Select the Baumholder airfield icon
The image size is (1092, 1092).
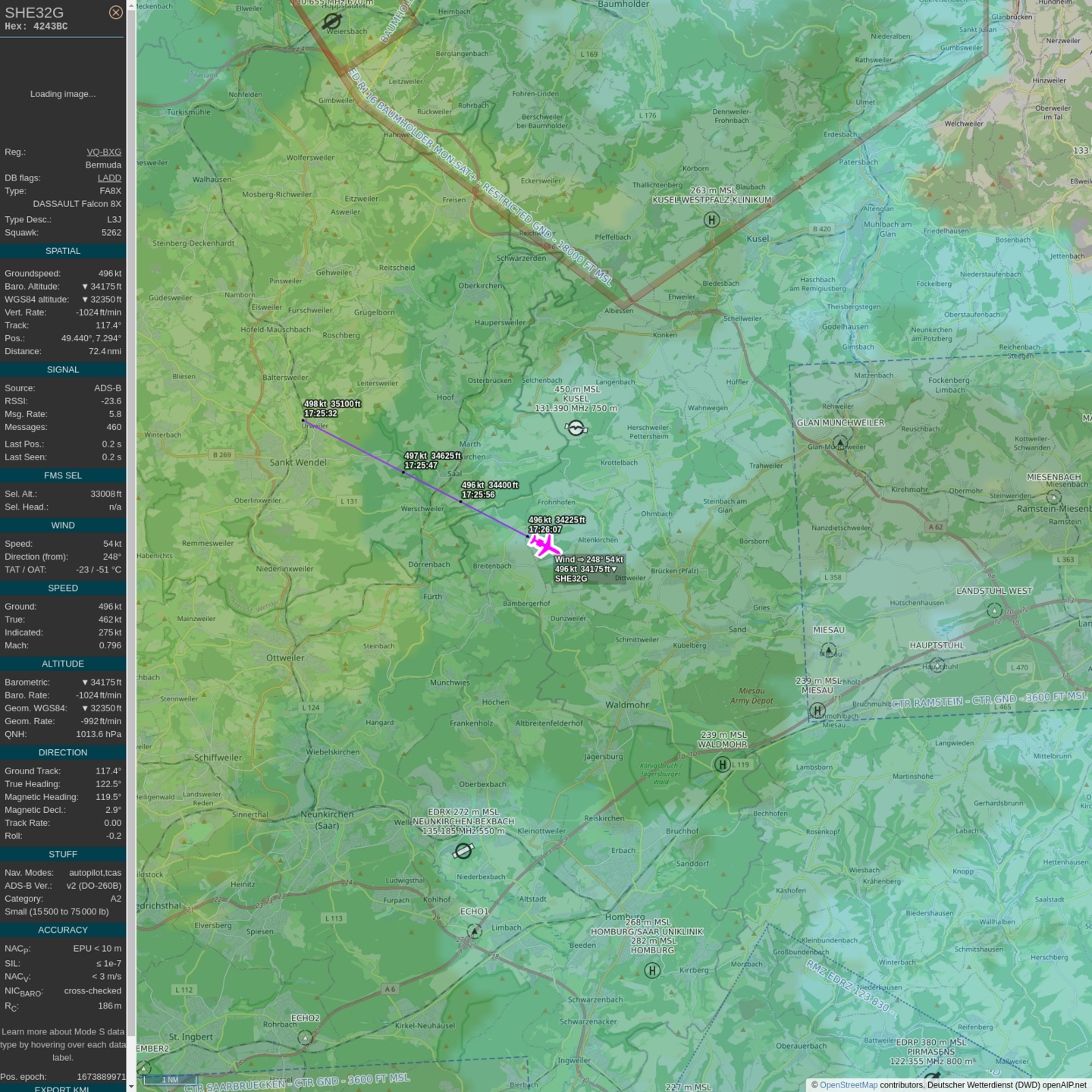click(331, 21)
